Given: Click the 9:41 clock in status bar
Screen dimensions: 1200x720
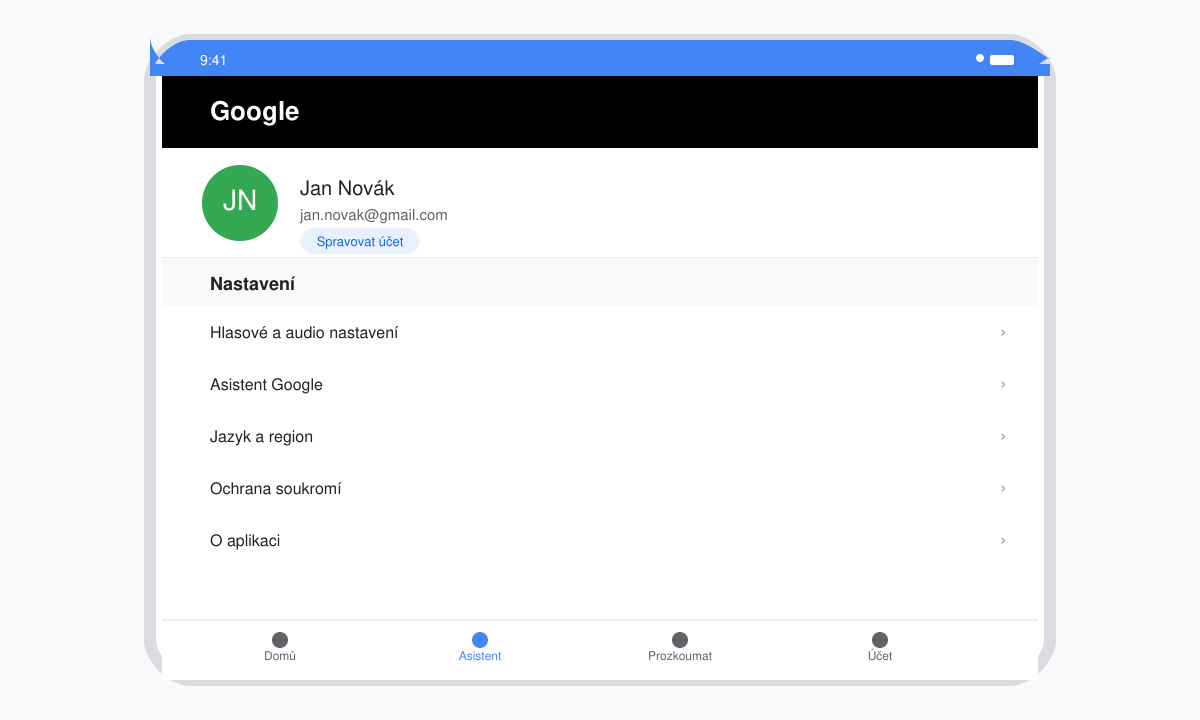Looking at the screenshot, I should (213, 60).
